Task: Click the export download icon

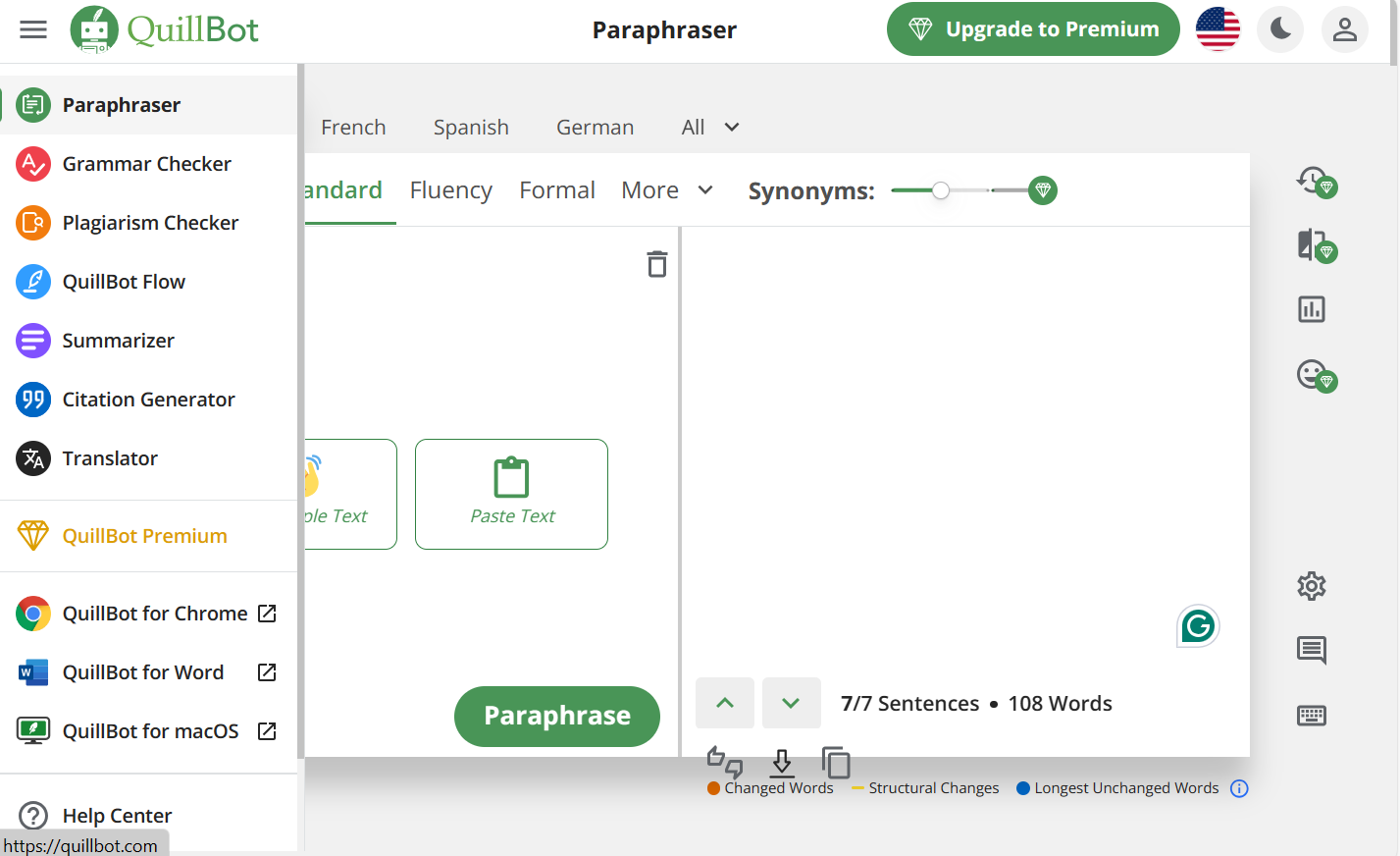Action: [782, 763]
